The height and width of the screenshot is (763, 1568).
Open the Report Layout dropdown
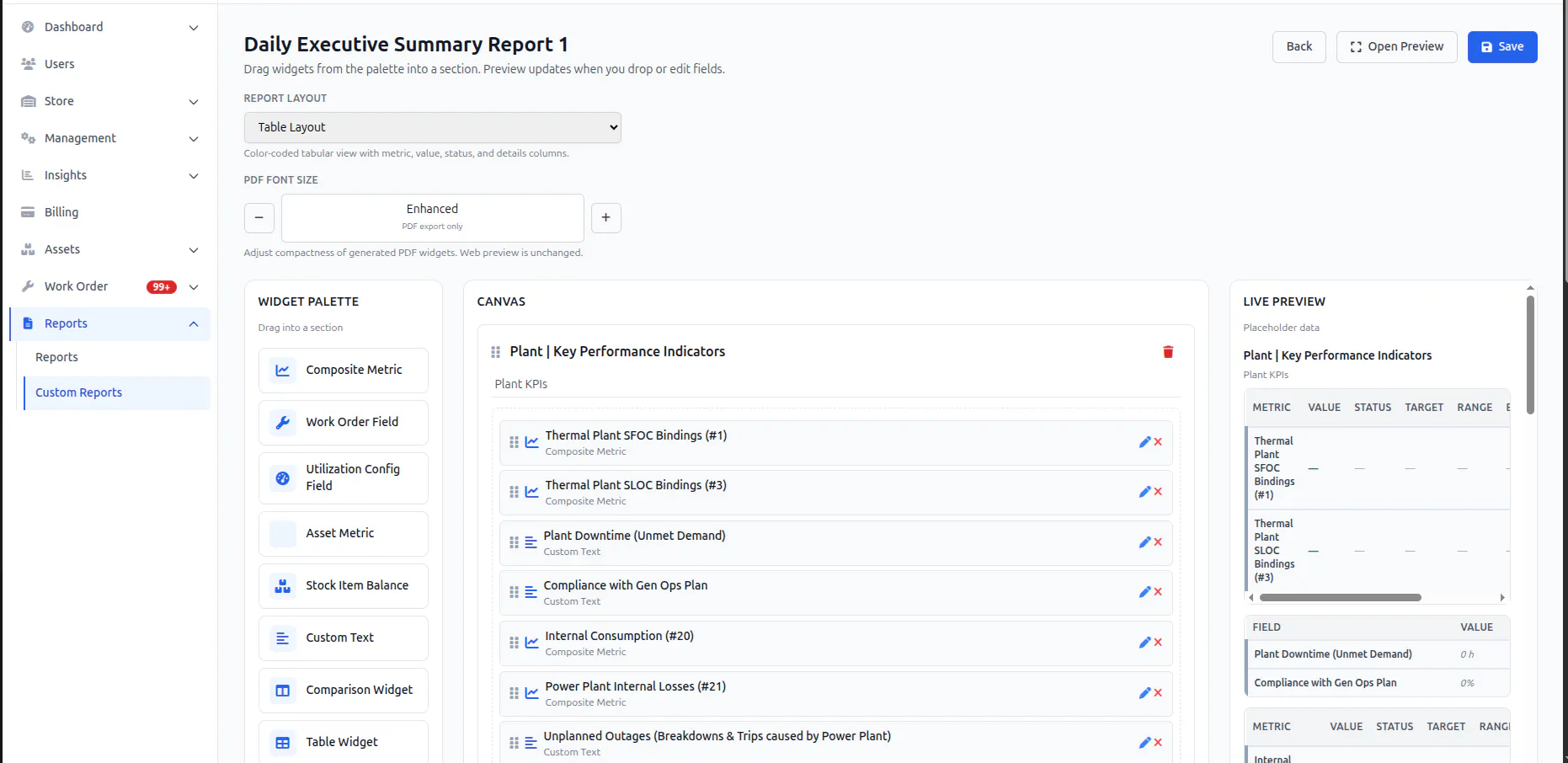(432, 127)
